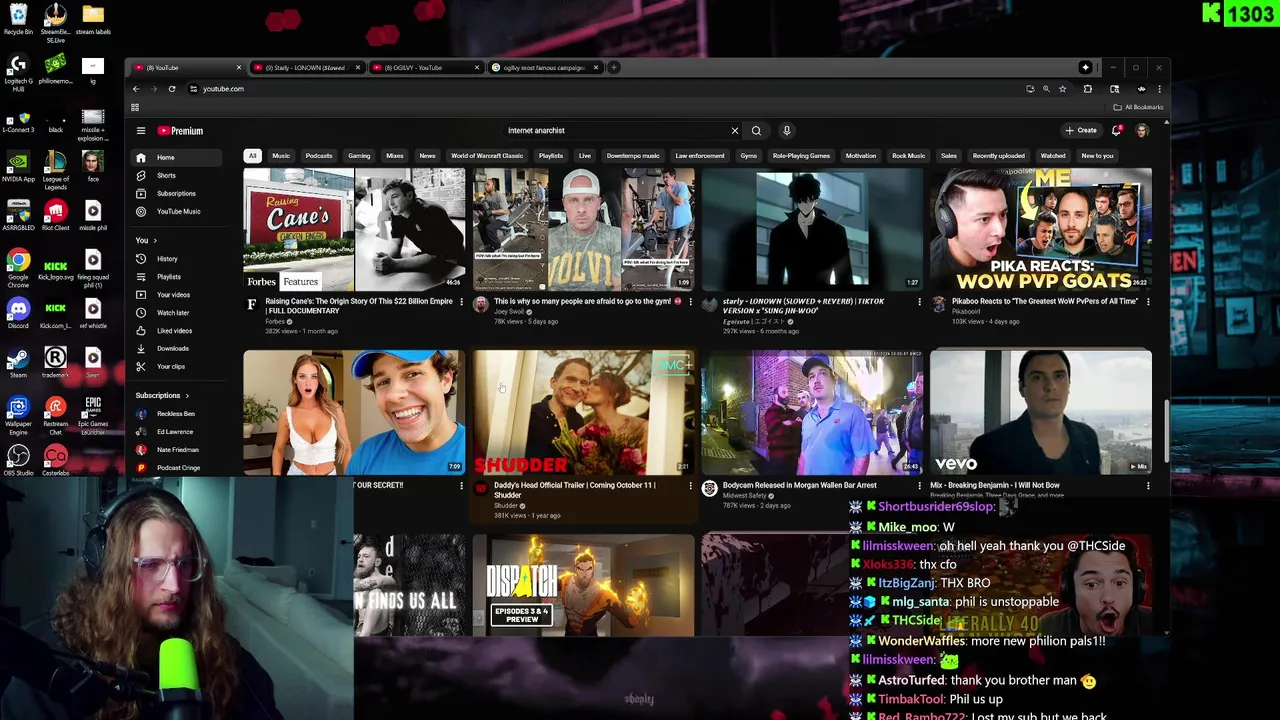Open the account avatar menu
This screenshot has height=720, width=1280.
pos(1142,131)
